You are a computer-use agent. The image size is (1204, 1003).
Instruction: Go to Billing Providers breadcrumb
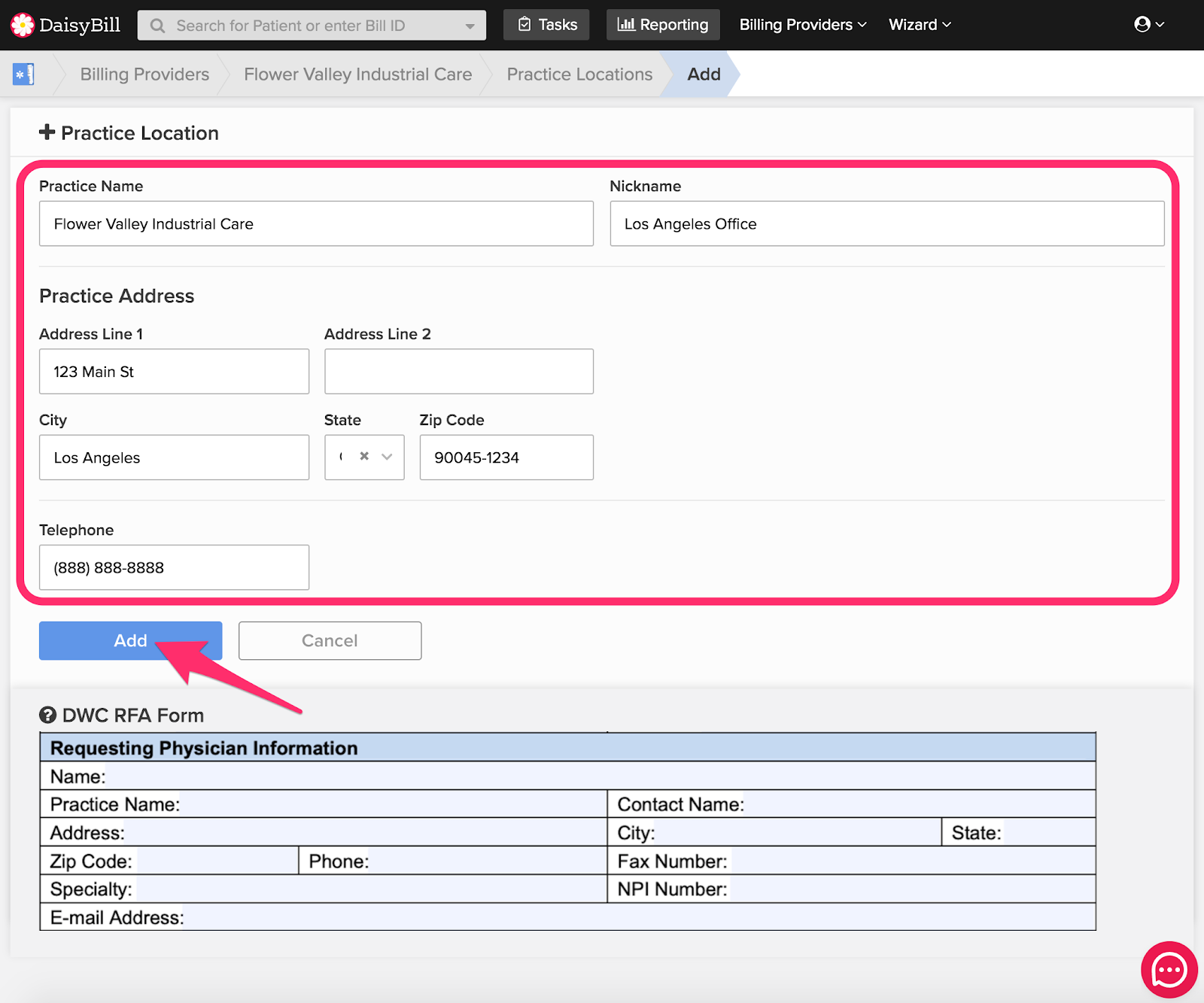[144, 74]
